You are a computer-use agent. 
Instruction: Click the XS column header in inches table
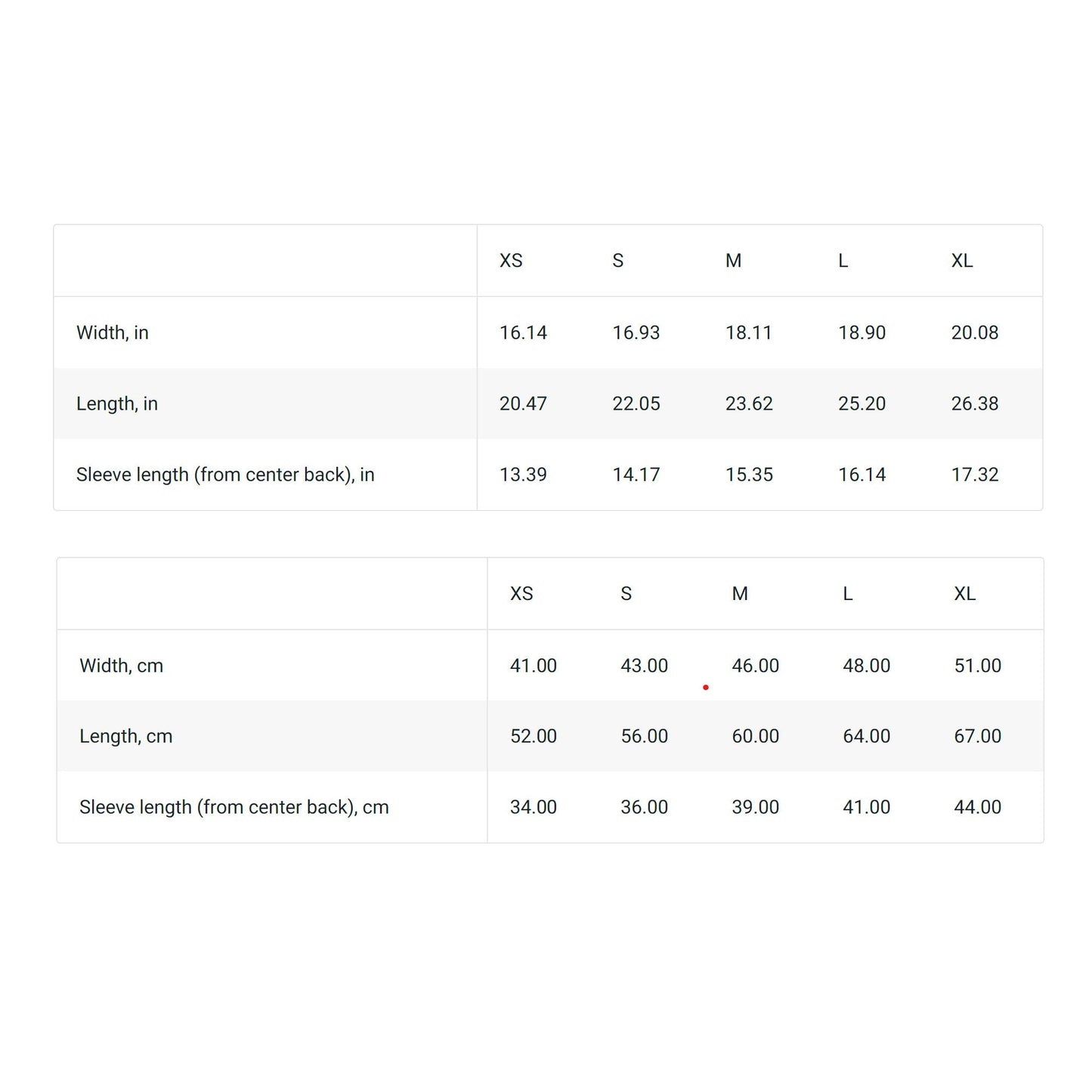coord(511,261)
